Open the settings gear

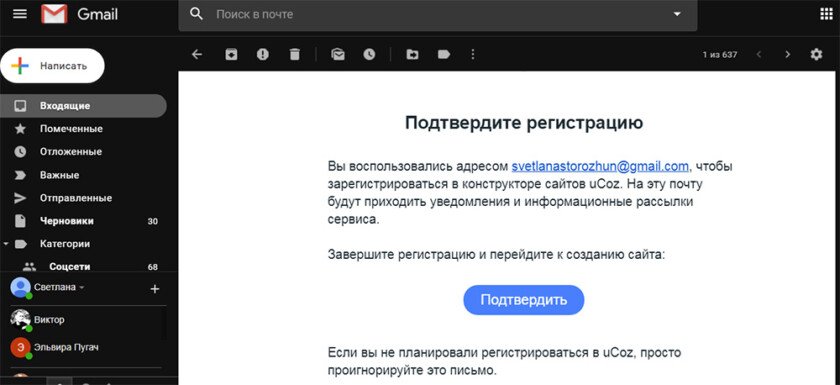click(816, 54)
